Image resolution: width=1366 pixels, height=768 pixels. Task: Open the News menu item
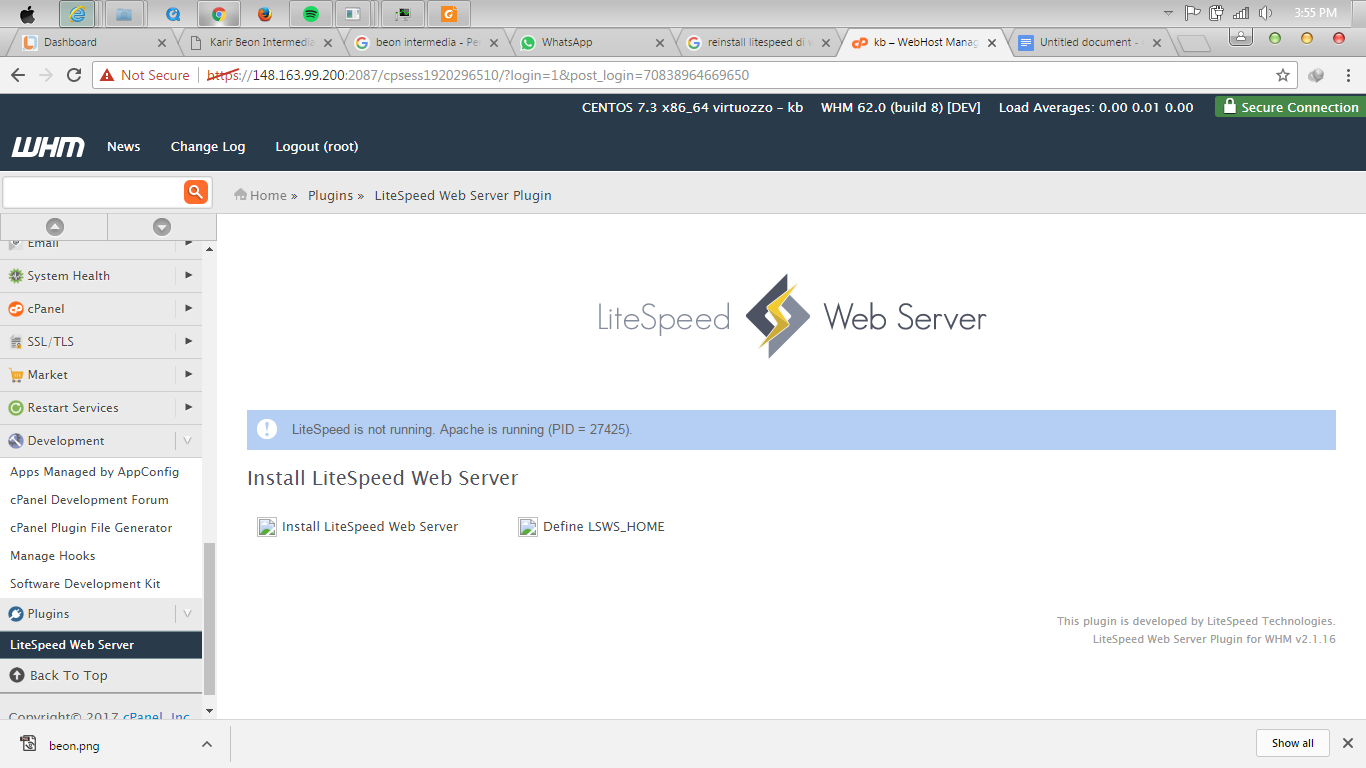[124, 146]
